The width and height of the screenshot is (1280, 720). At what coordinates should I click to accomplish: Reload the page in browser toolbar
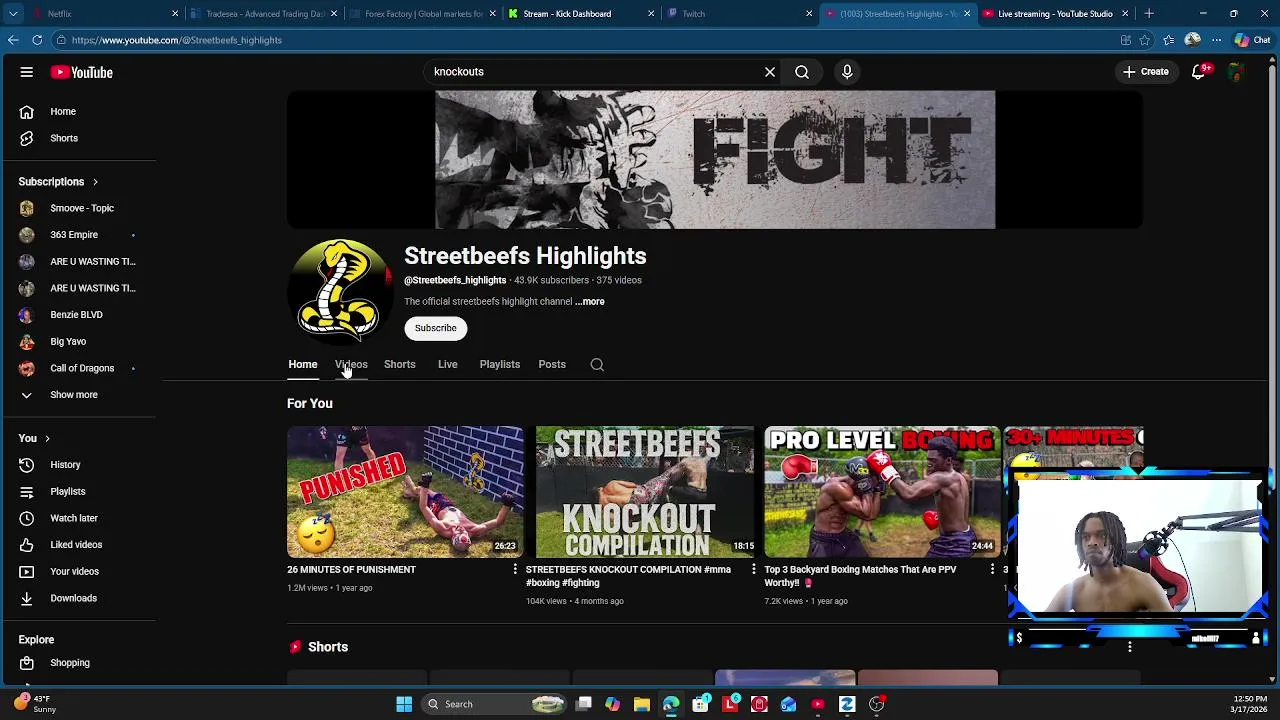pyautogui.click(x=37, y=40)
